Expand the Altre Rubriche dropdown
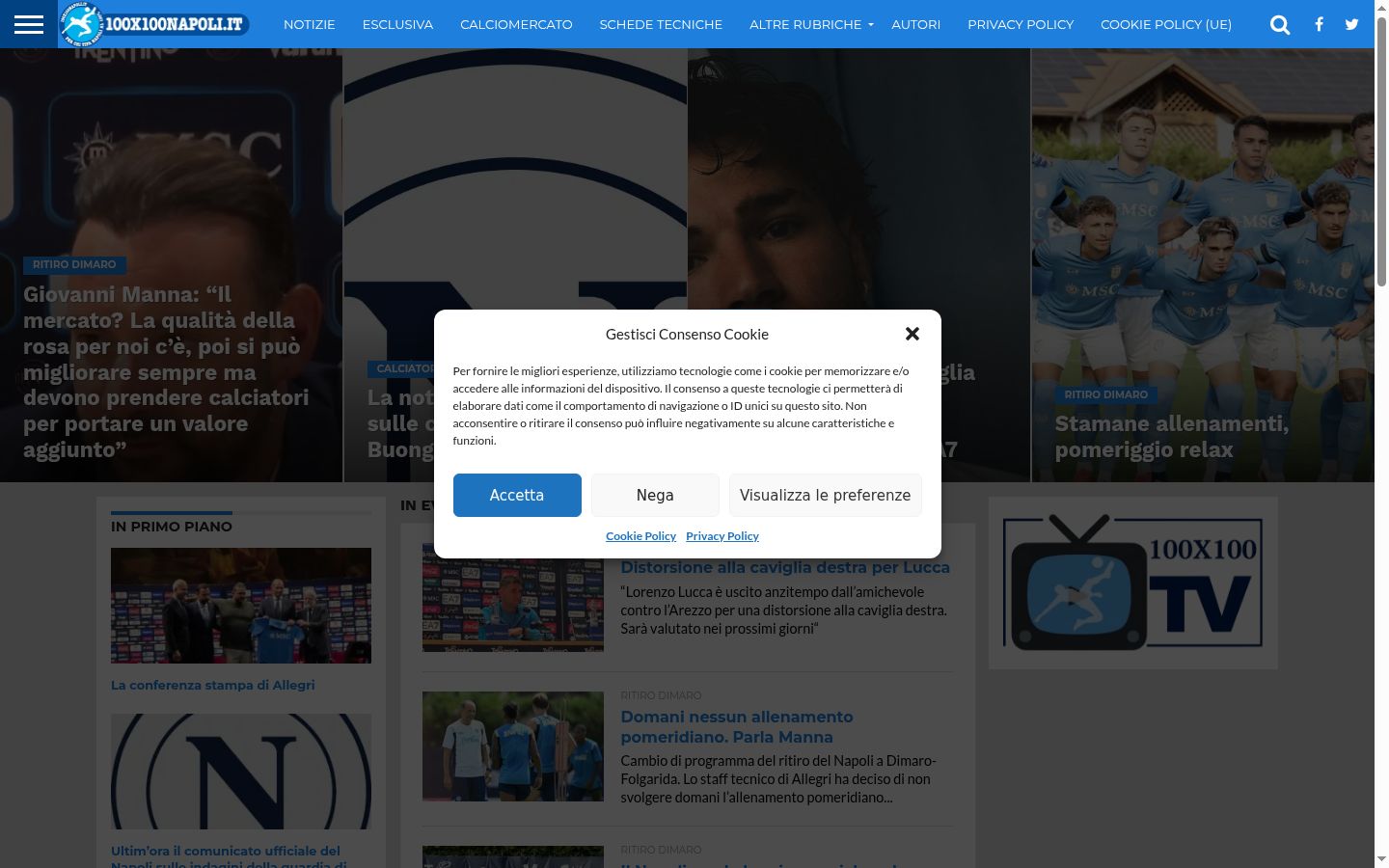 click(x=810, y=24)
